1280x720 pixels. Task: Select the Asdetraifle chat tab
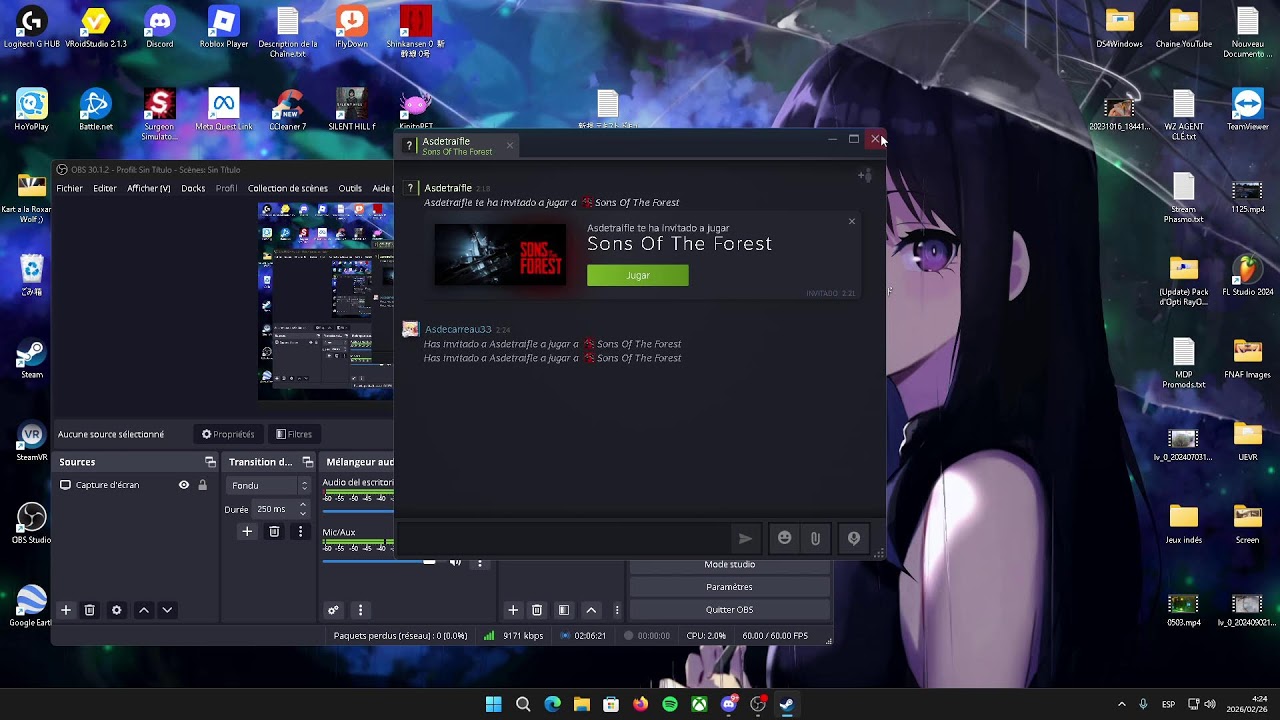pos(456,146)
